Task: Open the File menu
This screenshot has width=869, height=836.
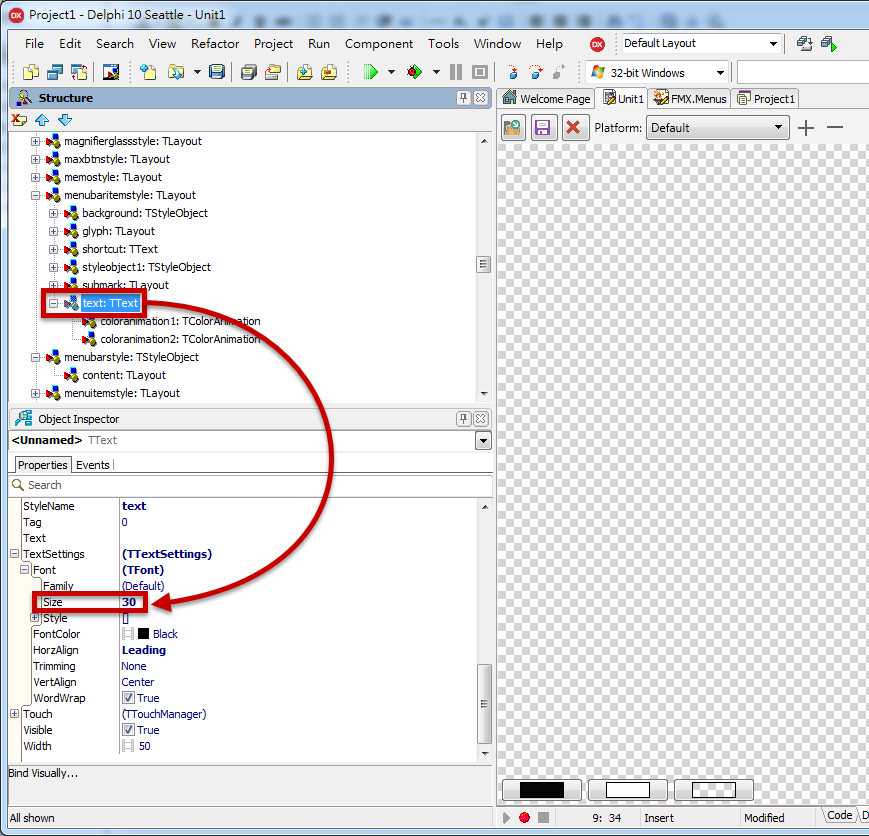Action: 34,43
